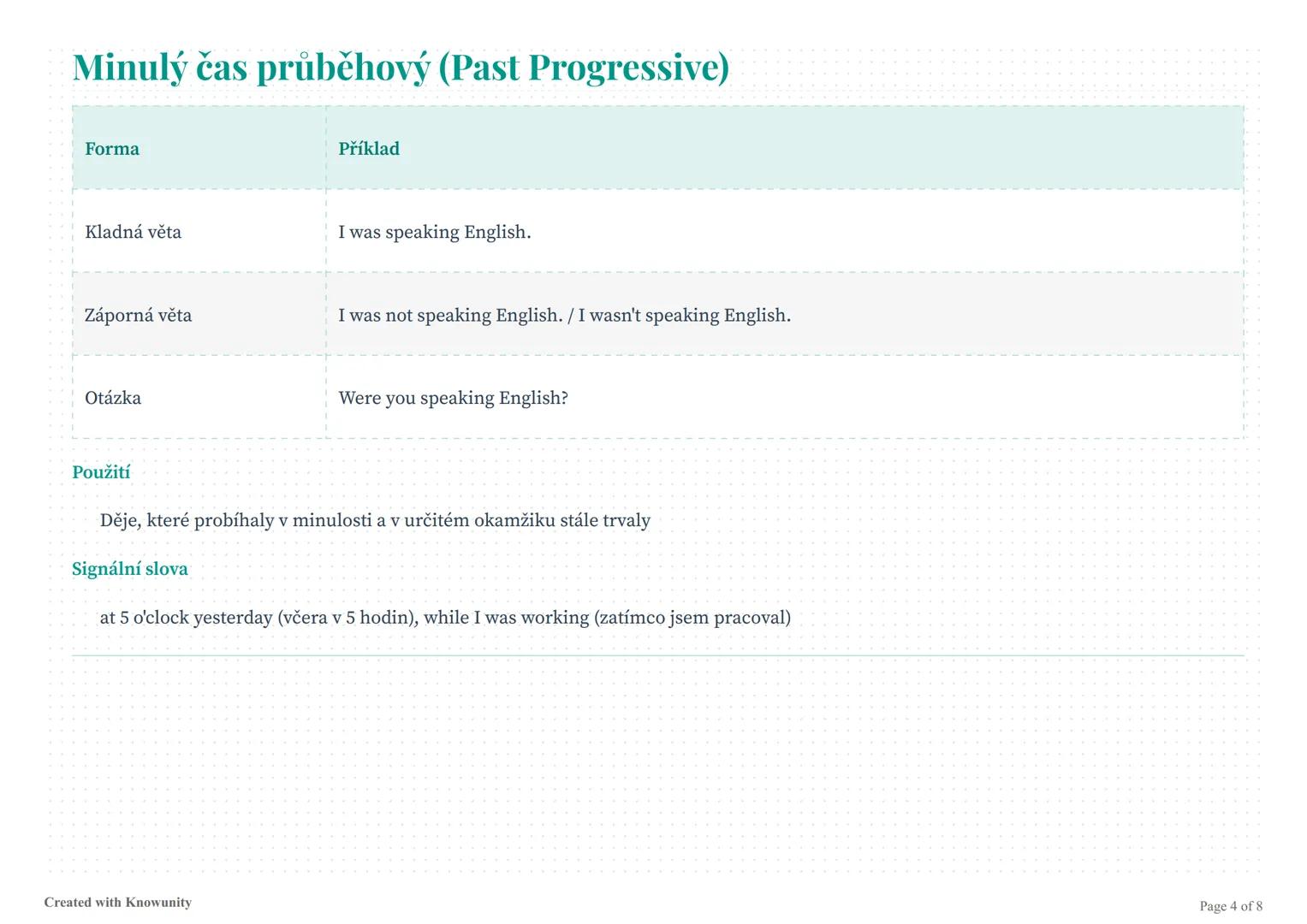This screenshot has width=1307, height=924.
Task: Select the Otázka row label
Action: point(113,398)
